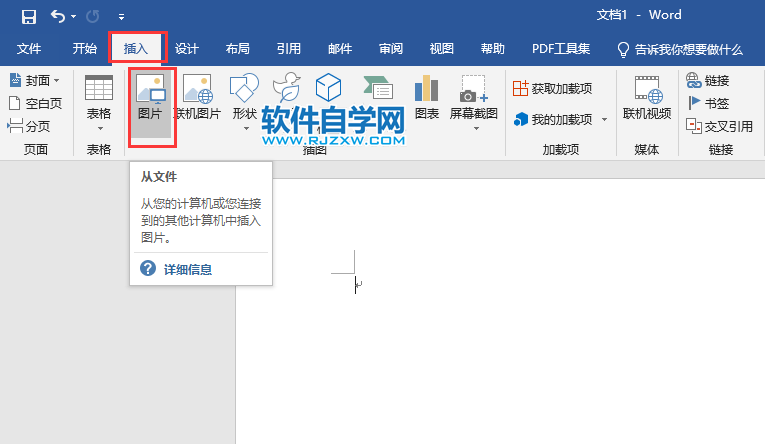This screenshot has height=444, width=765.
Task: Insert a Hyperlink (链接)
Action: click(x=708, y=80)
